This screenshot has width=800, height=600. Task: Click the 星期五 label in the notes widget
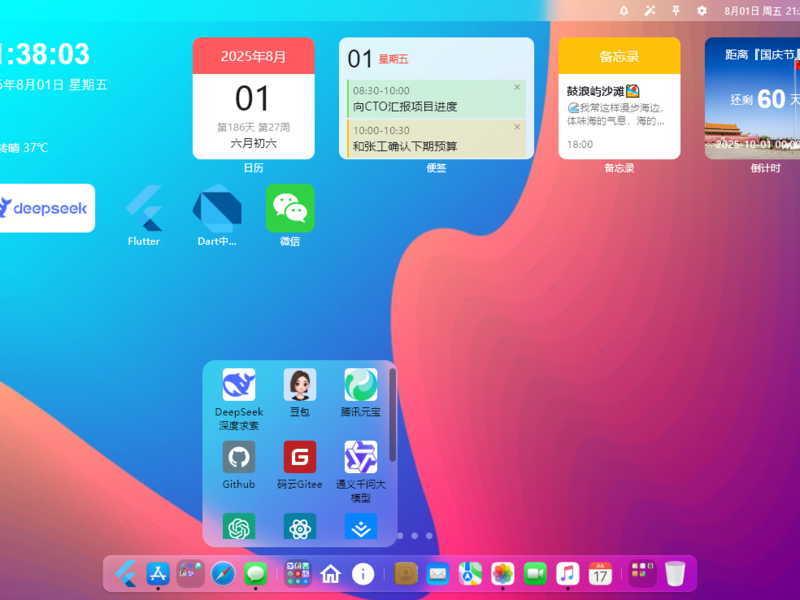tap(393, 59)
